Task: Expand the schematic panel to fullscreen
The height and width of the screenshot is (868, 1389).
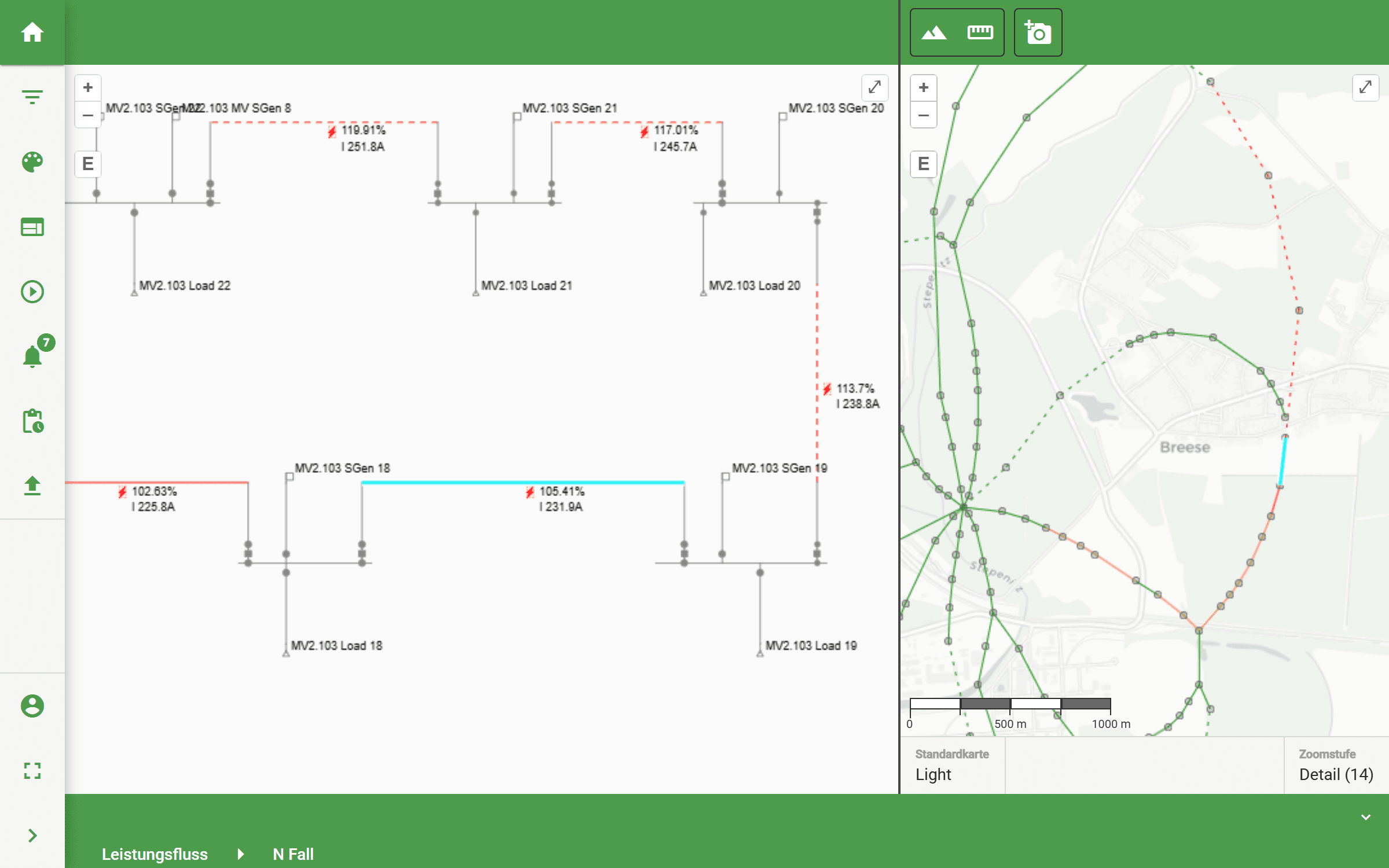Action: point(874,88)
